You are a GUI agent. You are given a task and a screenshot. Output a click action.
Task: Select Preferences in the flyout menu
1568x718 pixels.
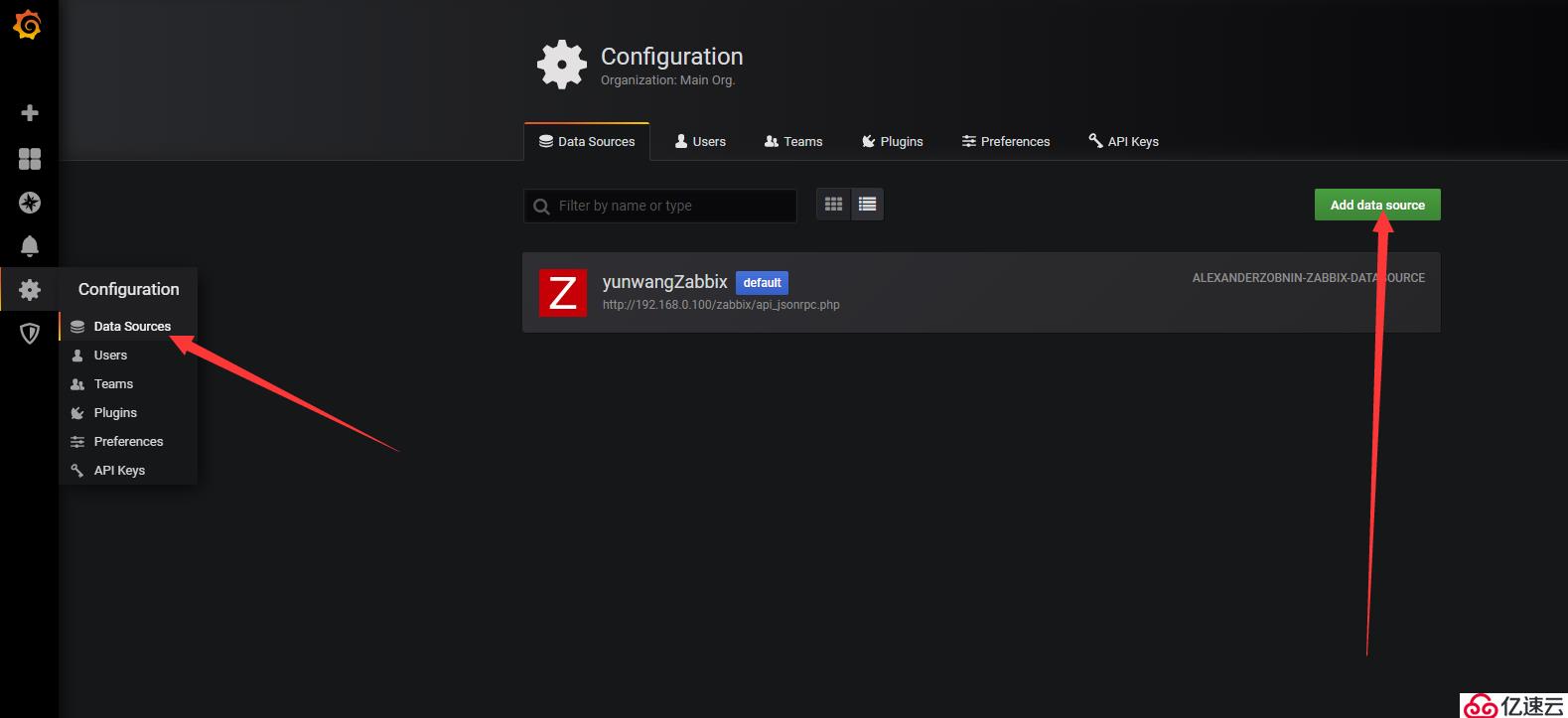tap(128, 441)
